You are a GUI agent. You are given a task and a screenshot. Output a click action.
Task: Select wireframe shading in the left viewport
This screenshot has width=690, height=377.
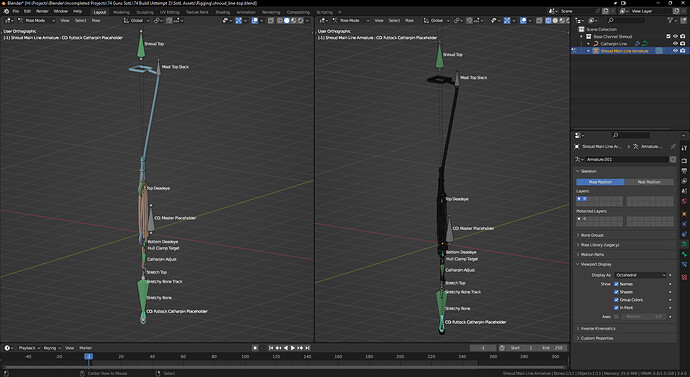[x=280, y=20]
